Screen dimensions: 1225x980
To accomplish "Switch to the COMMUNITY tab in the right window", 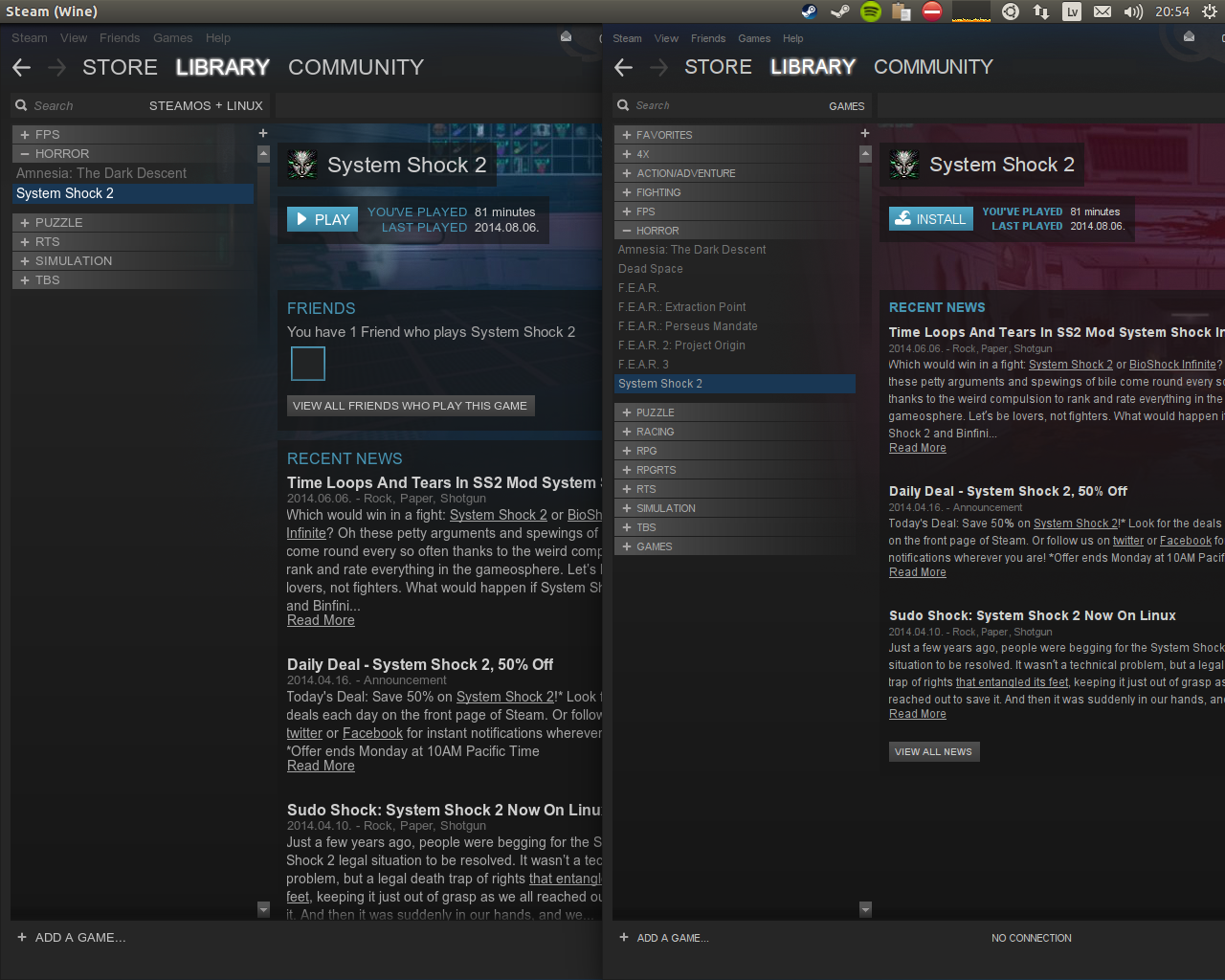I will coord(933,67).
